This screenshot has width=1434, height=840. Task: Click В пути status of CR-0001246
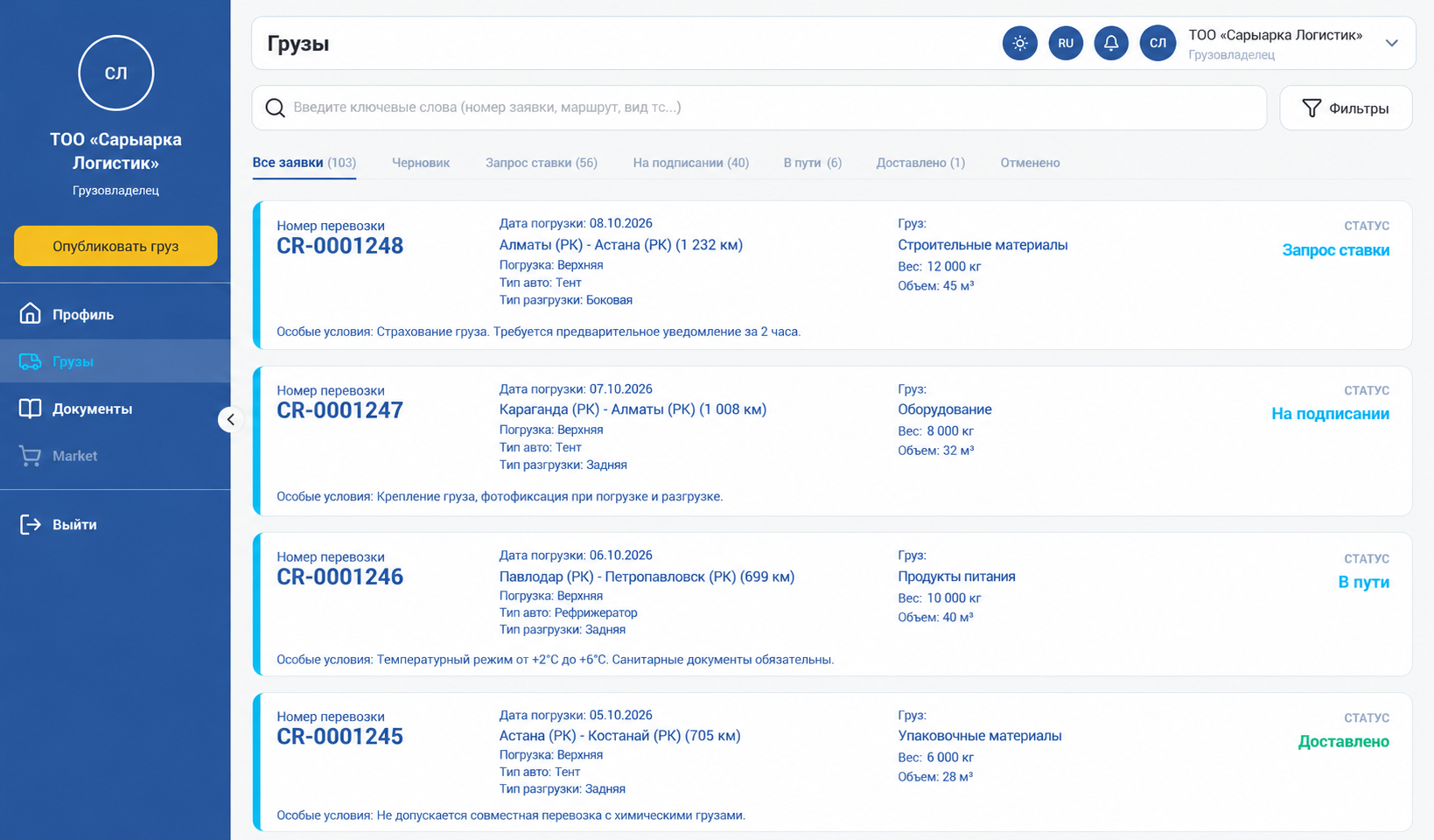pos(1363,582)
